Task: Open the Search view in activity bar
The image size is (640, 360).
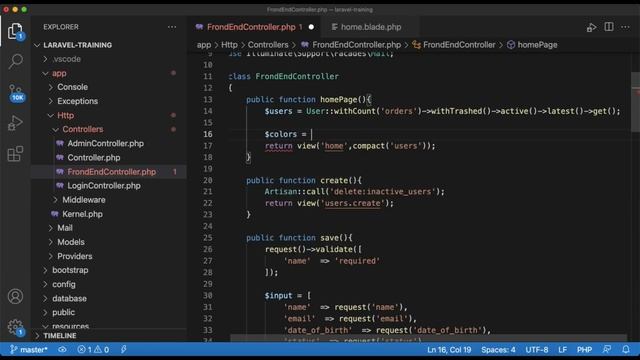Action: [x=16, y=61]
